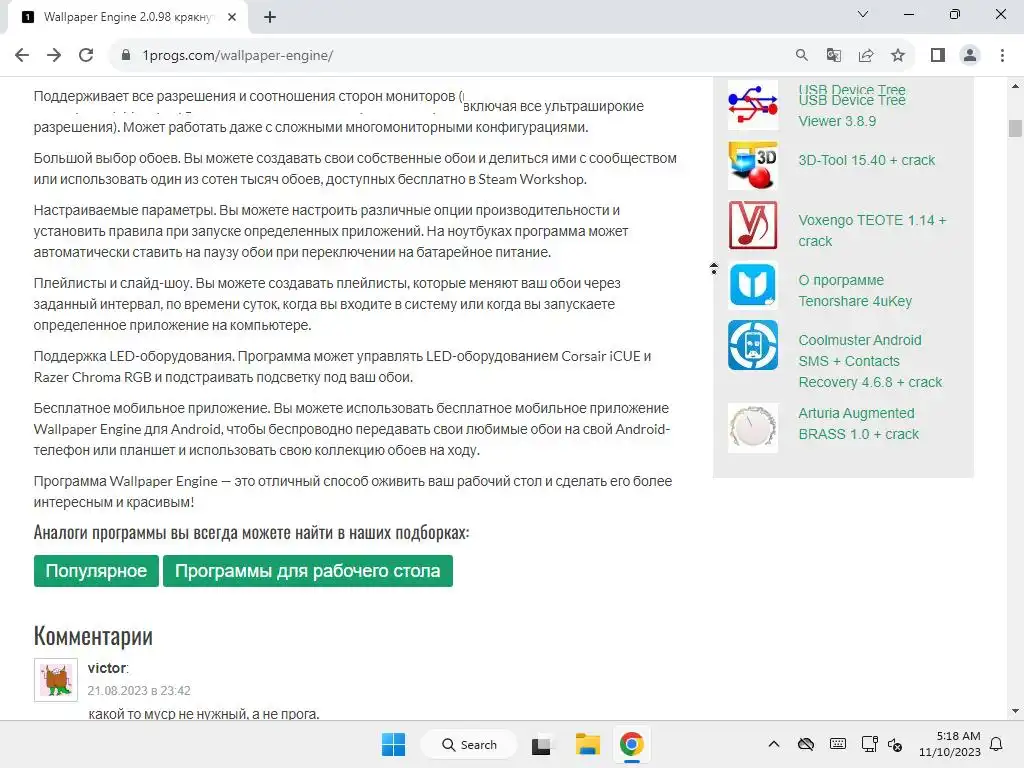Bookmark this page with the star
The width and height of the screenshot is (1024, 768).
[x=898, y=56]
